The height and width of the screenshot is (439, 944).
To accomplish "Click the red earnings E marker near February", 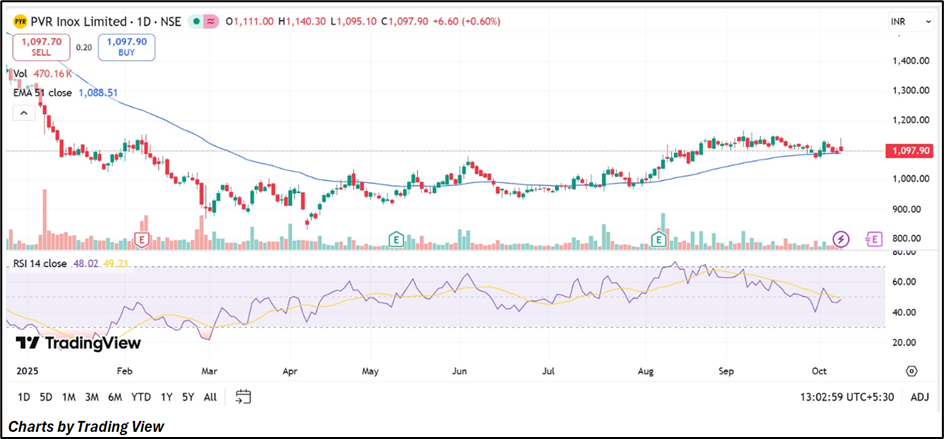I will [142, 239].
